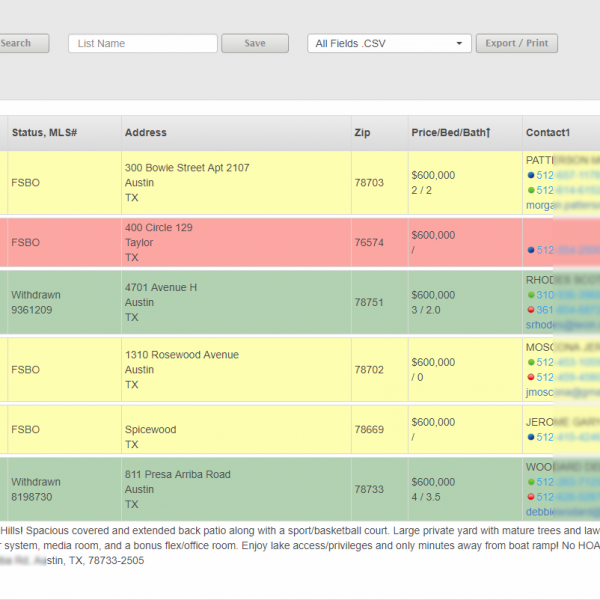
Task: Click the Search button
Action: (x=18, y=44)
